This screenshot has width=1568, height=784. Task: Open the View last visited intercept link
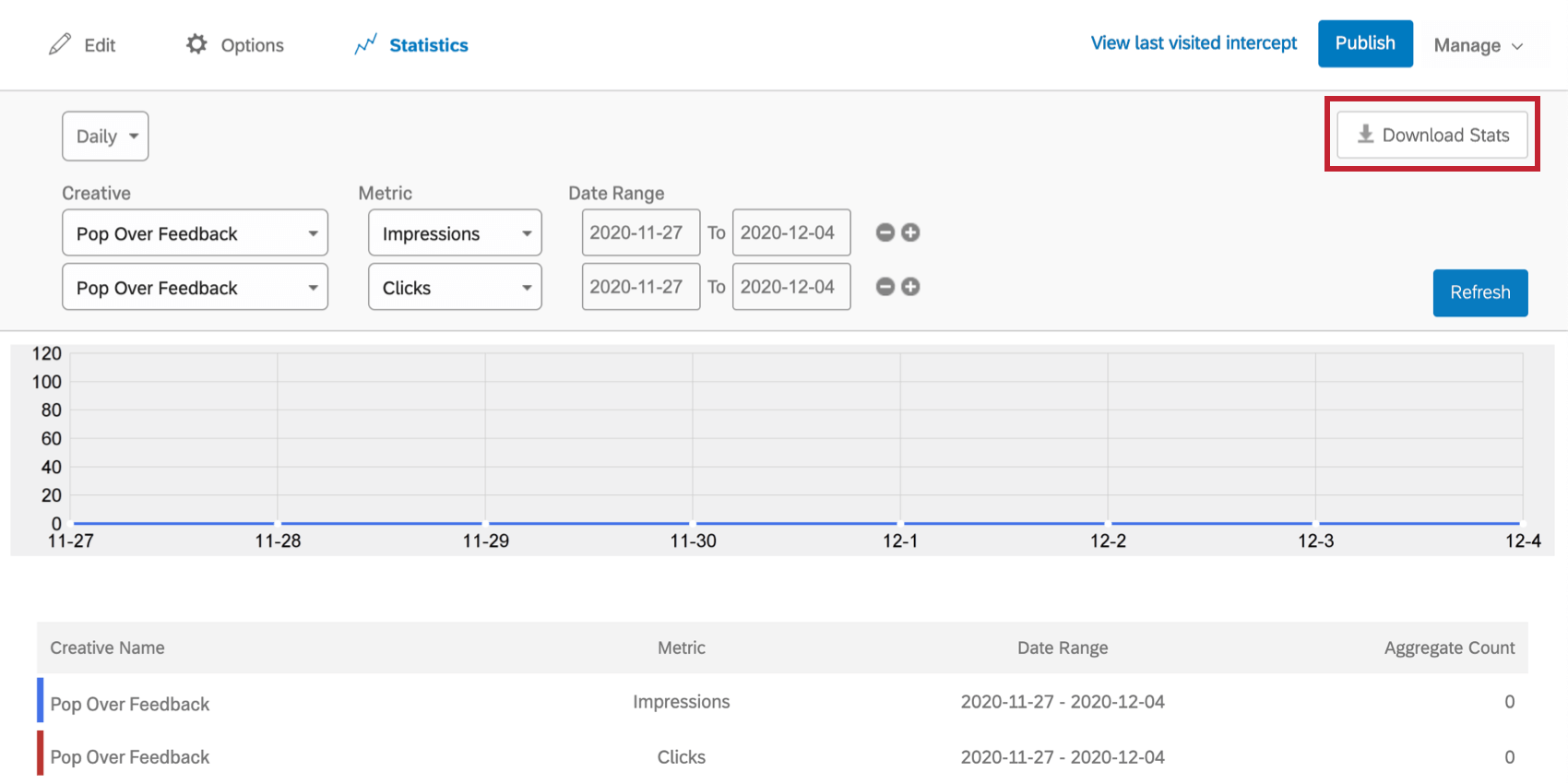tap(1194, 43)
